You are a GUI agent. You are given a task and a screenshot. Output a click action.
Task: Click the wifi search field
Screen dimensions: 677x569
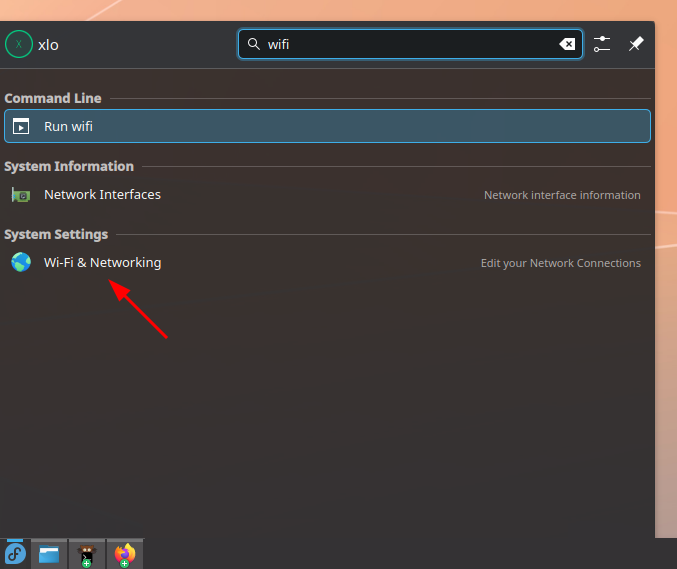(410, 44)
